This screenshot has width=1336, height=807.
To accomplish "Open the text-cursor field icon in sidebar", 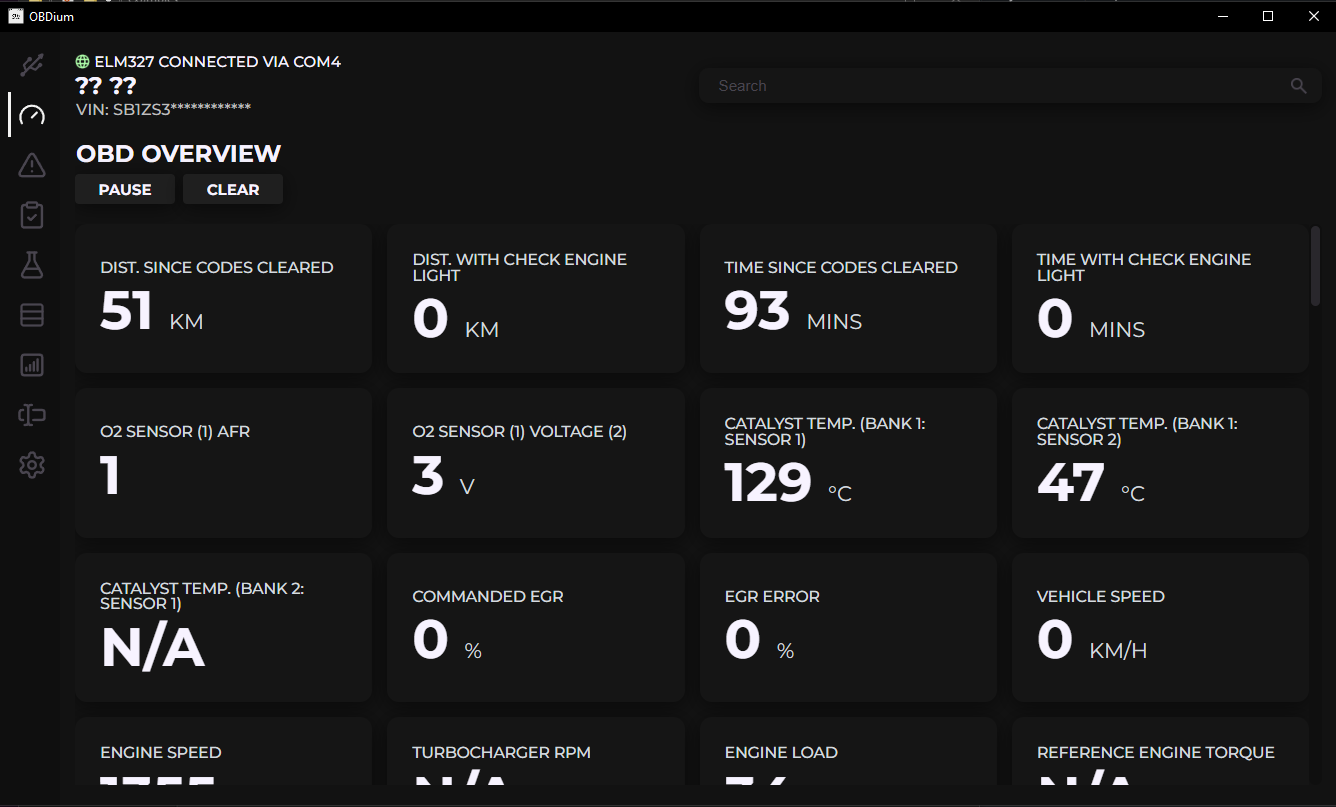I will [32, 415].
